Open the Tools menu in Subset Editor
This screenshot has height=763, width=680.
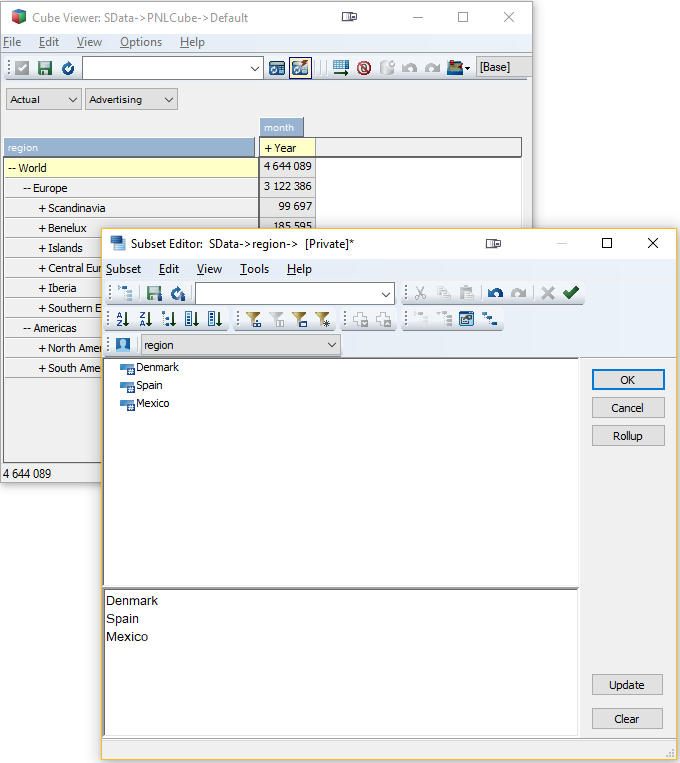tap(254, 269)
